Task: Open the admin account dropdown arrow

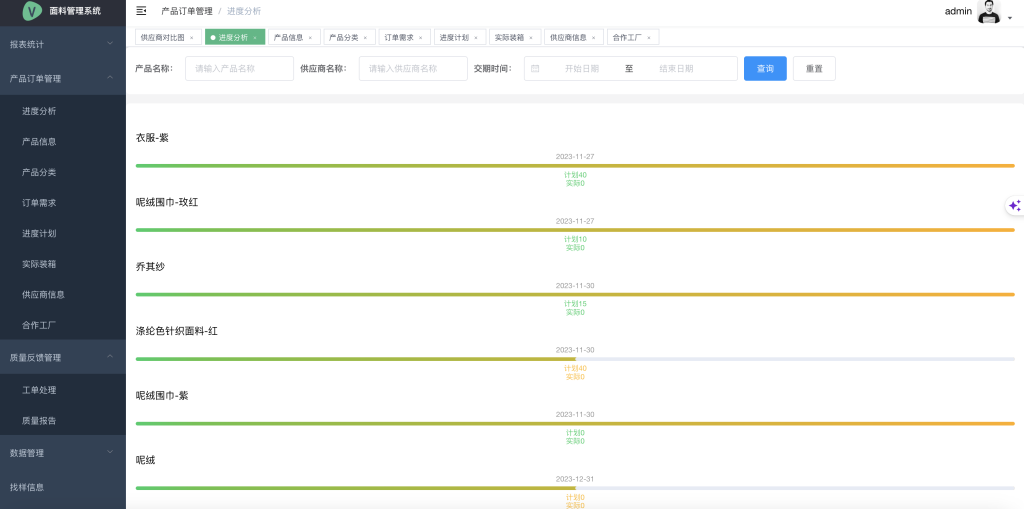Action: pos(1009,17)
